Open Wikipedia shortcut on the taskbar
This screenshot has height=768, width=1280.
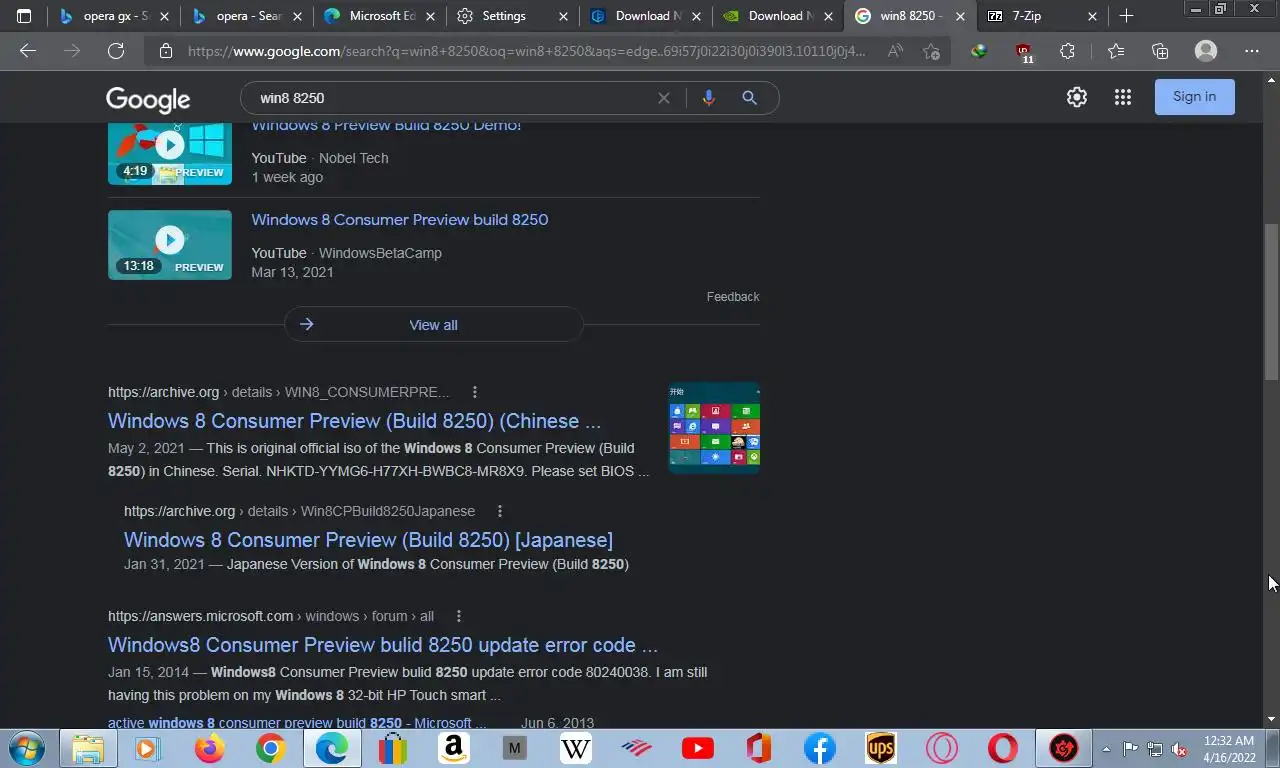pyautogui.click(x=575, y=748)
